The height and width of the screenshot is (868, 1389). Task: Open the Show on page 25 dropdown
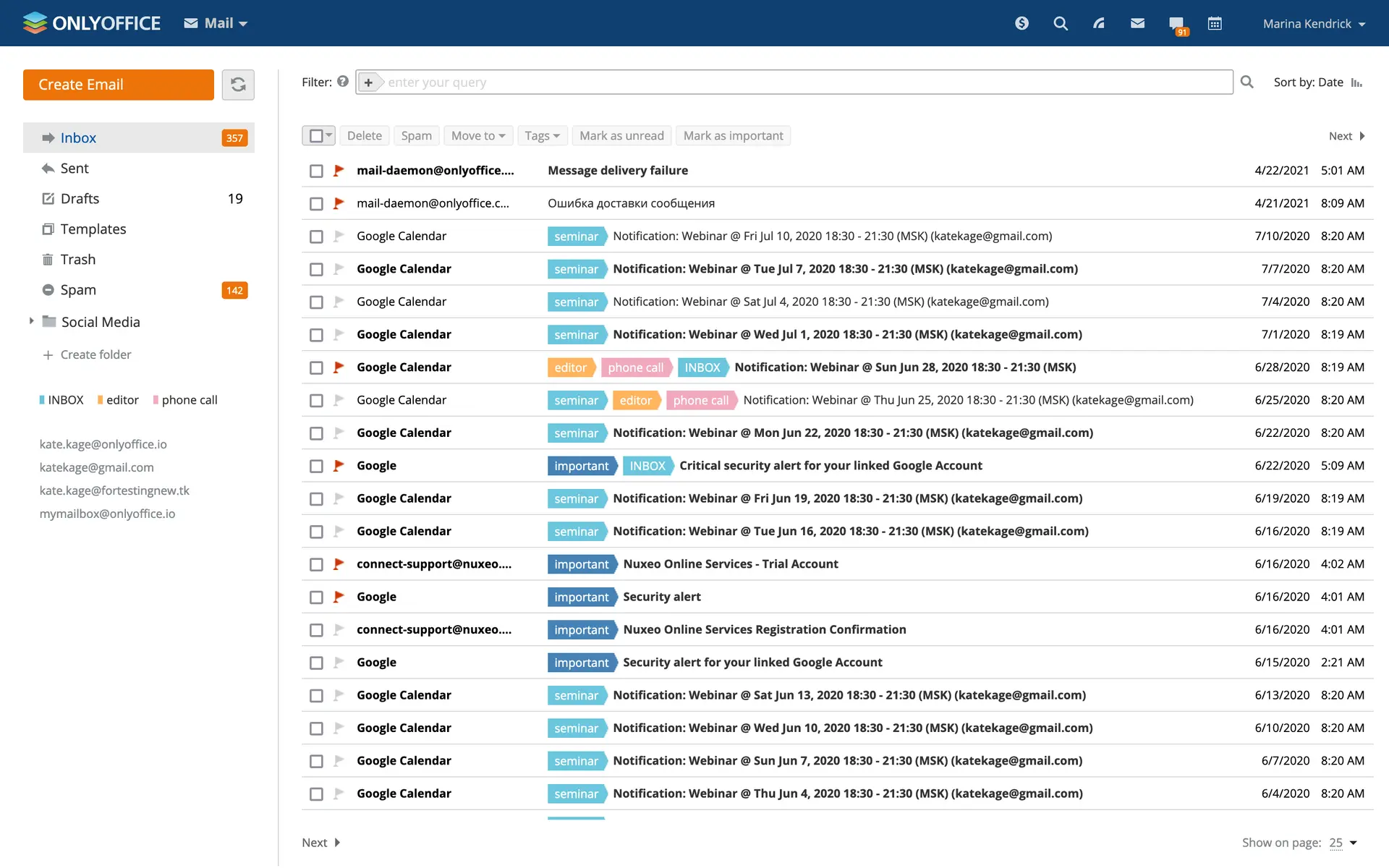pos(1343,843)
